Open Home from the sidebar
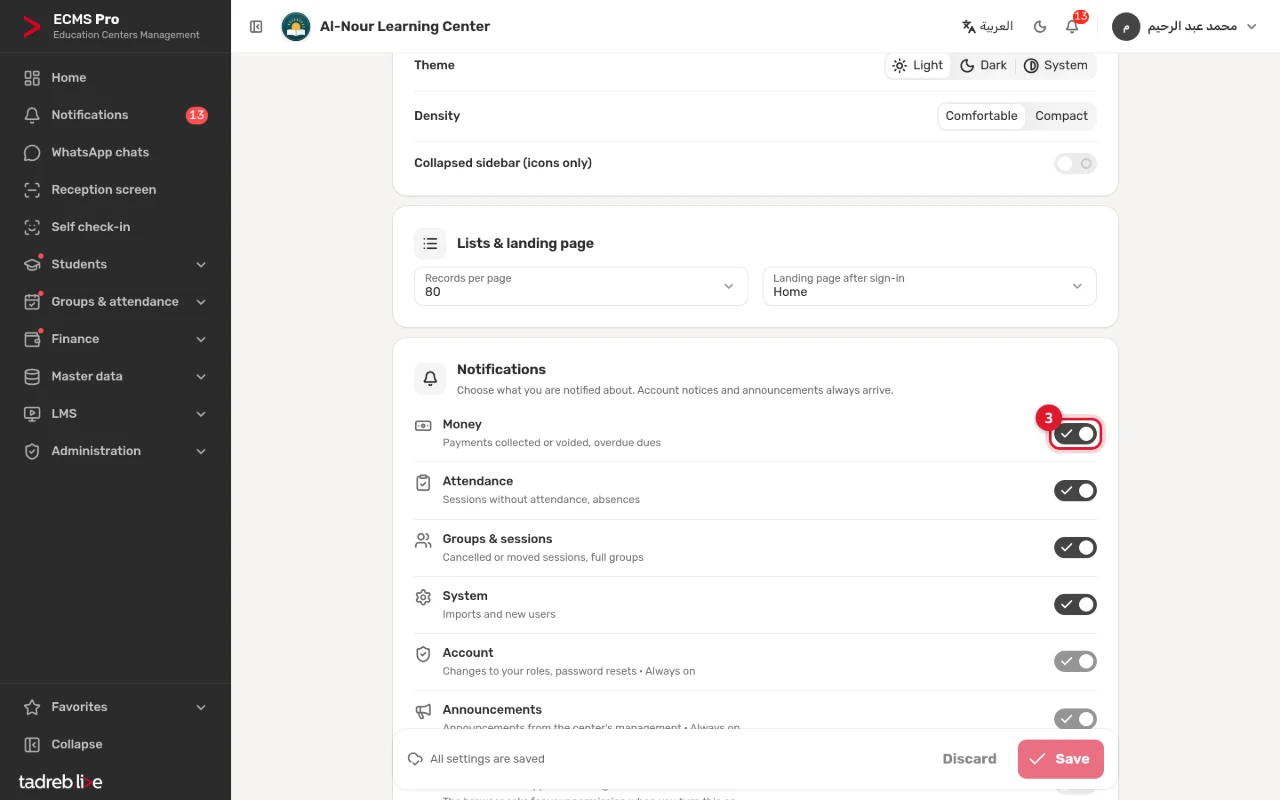 [x=115, y=78]
